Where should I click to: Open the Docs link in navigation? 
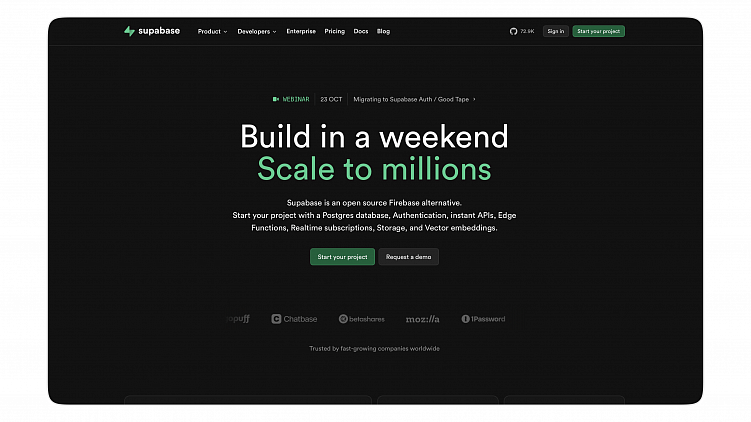tap(361, 31)
